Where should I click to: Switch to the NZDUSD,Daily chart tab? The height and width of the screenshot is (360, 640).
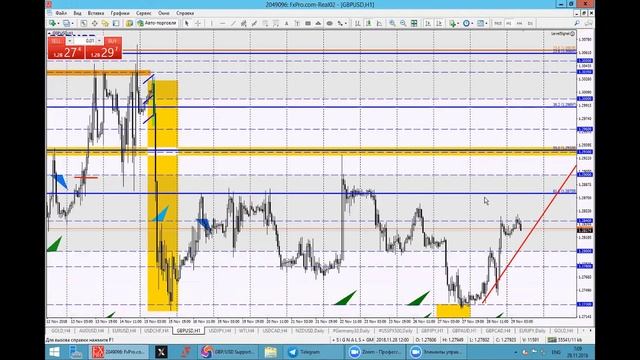point(310,331)
